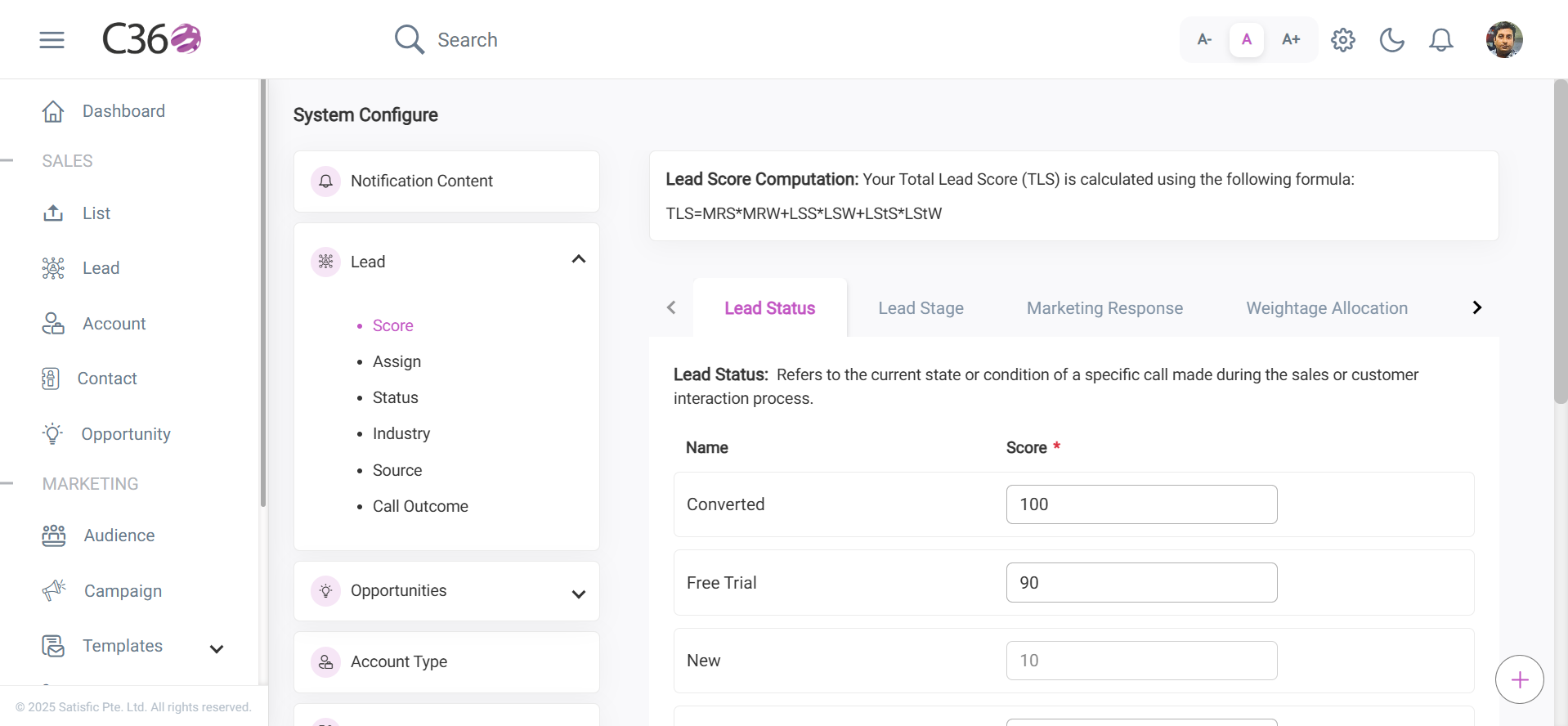Collapse the Lead configuration section

tap(579, 259)
